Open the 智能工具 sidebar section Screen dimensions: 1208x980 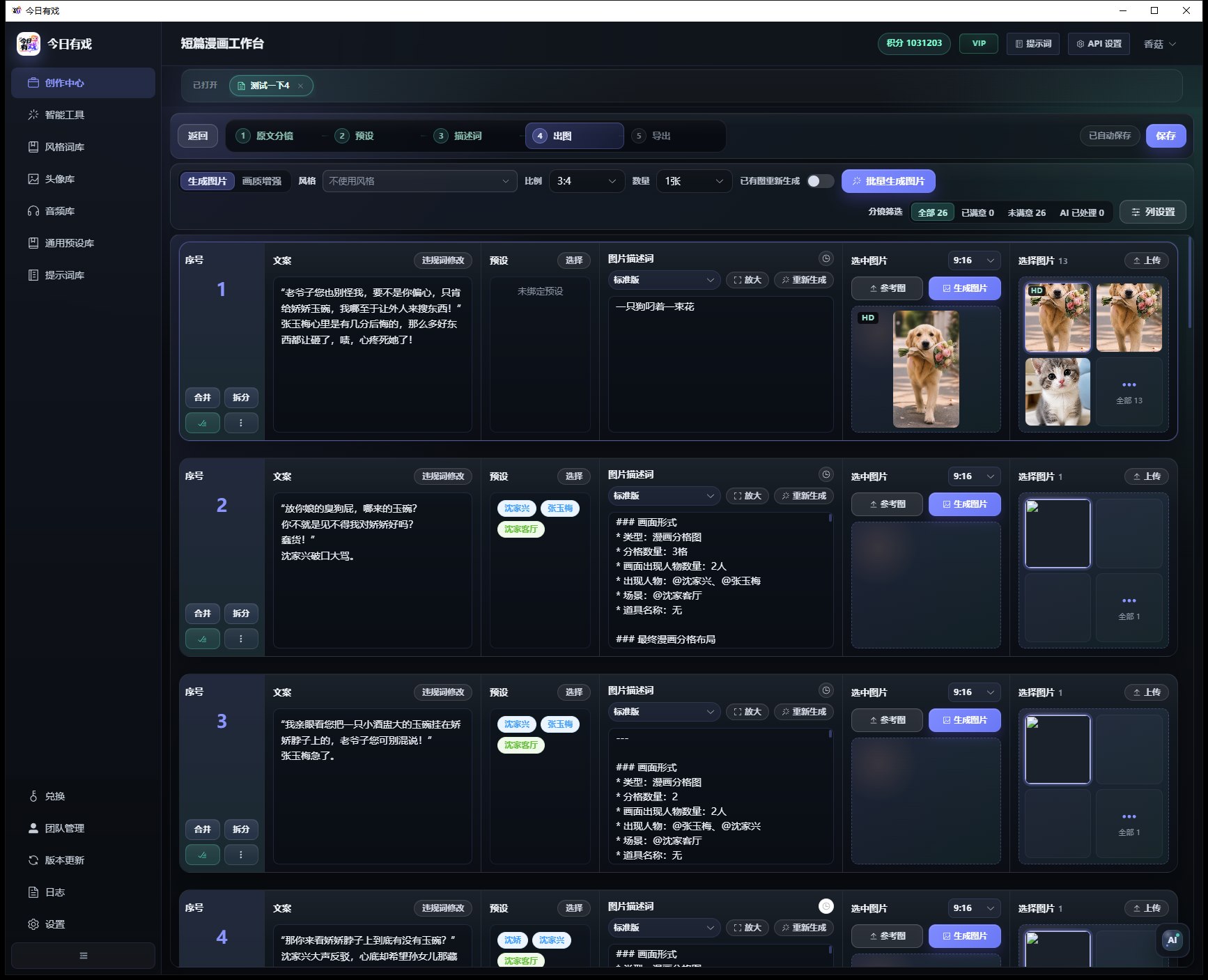click(x=83, y=115)
